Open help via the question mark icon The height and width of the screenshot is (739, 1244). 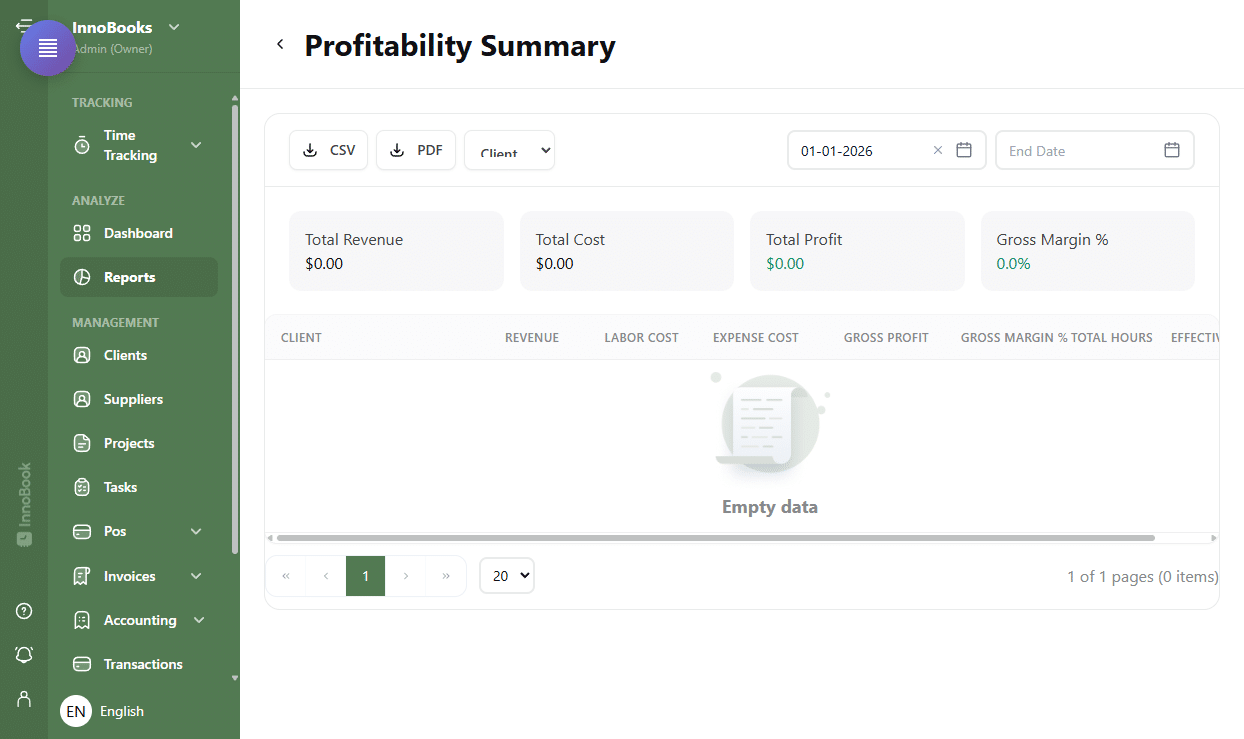[24, 611]
